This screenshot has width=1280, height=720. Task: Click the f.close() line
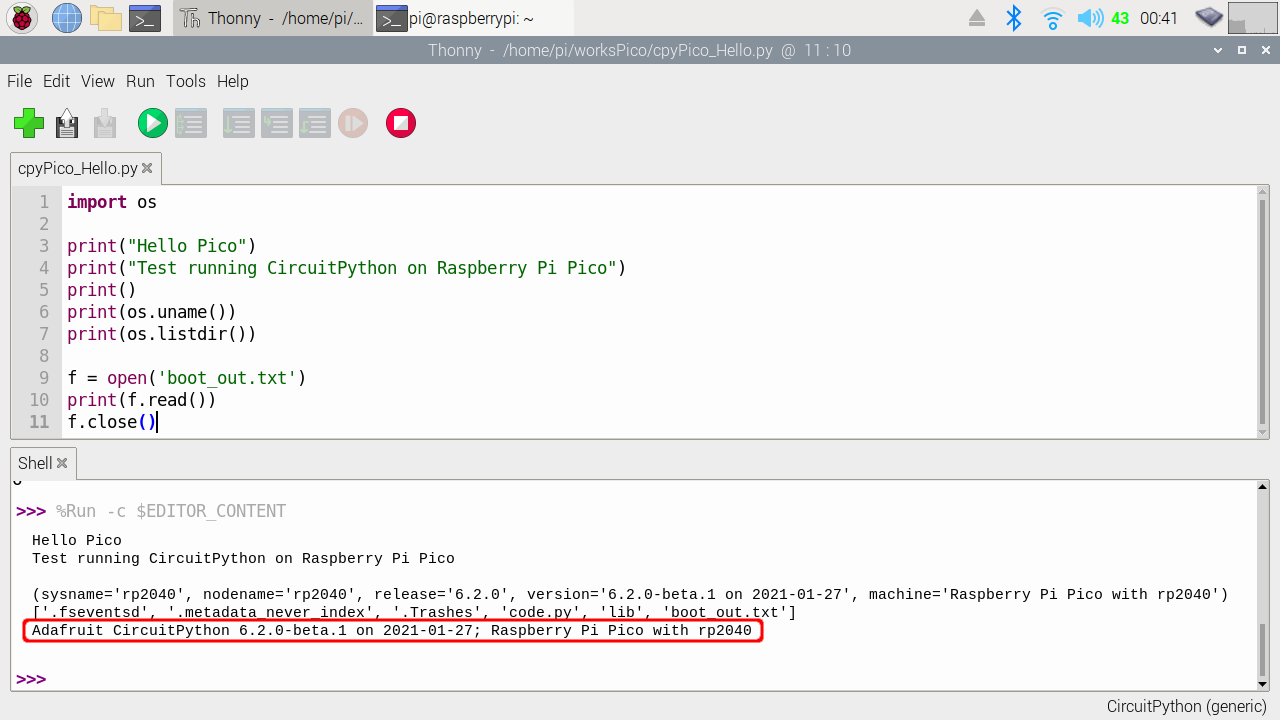tap(112, 422)
